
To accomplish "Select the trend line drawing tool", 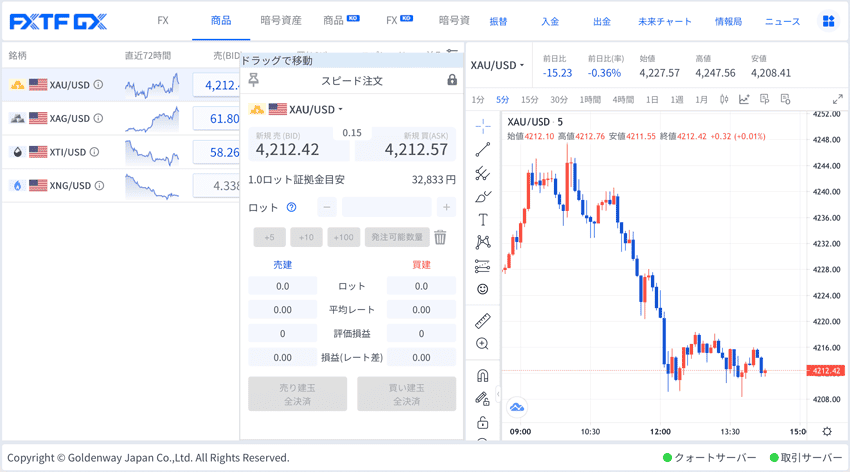I will coord(483,150).
